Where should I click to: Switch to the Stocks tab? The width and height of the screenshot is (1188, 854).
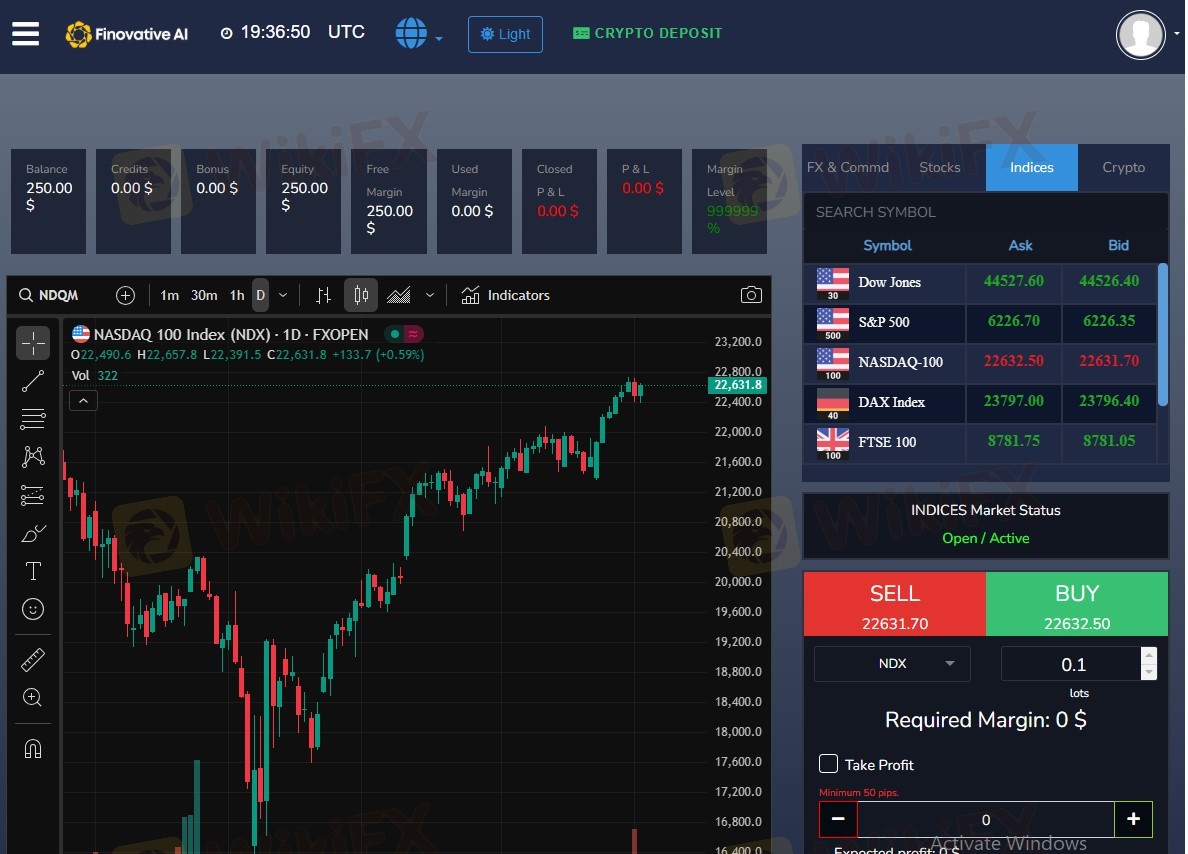coord(939,167)
